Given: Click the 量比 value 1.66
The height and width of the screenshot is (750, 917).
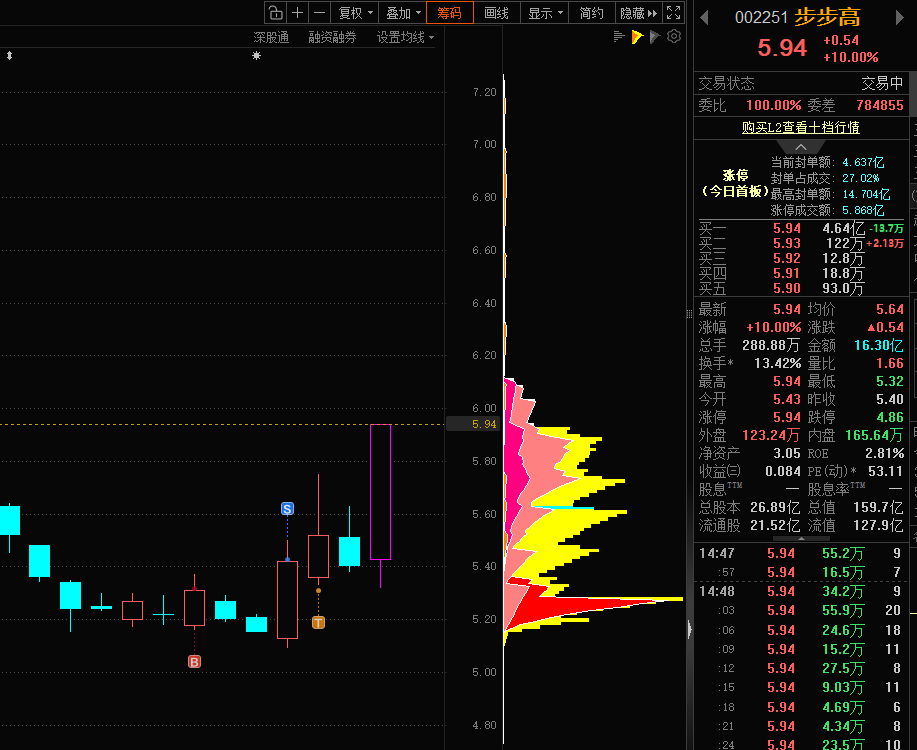Looking at the screenshot, I should coord(890,363).
